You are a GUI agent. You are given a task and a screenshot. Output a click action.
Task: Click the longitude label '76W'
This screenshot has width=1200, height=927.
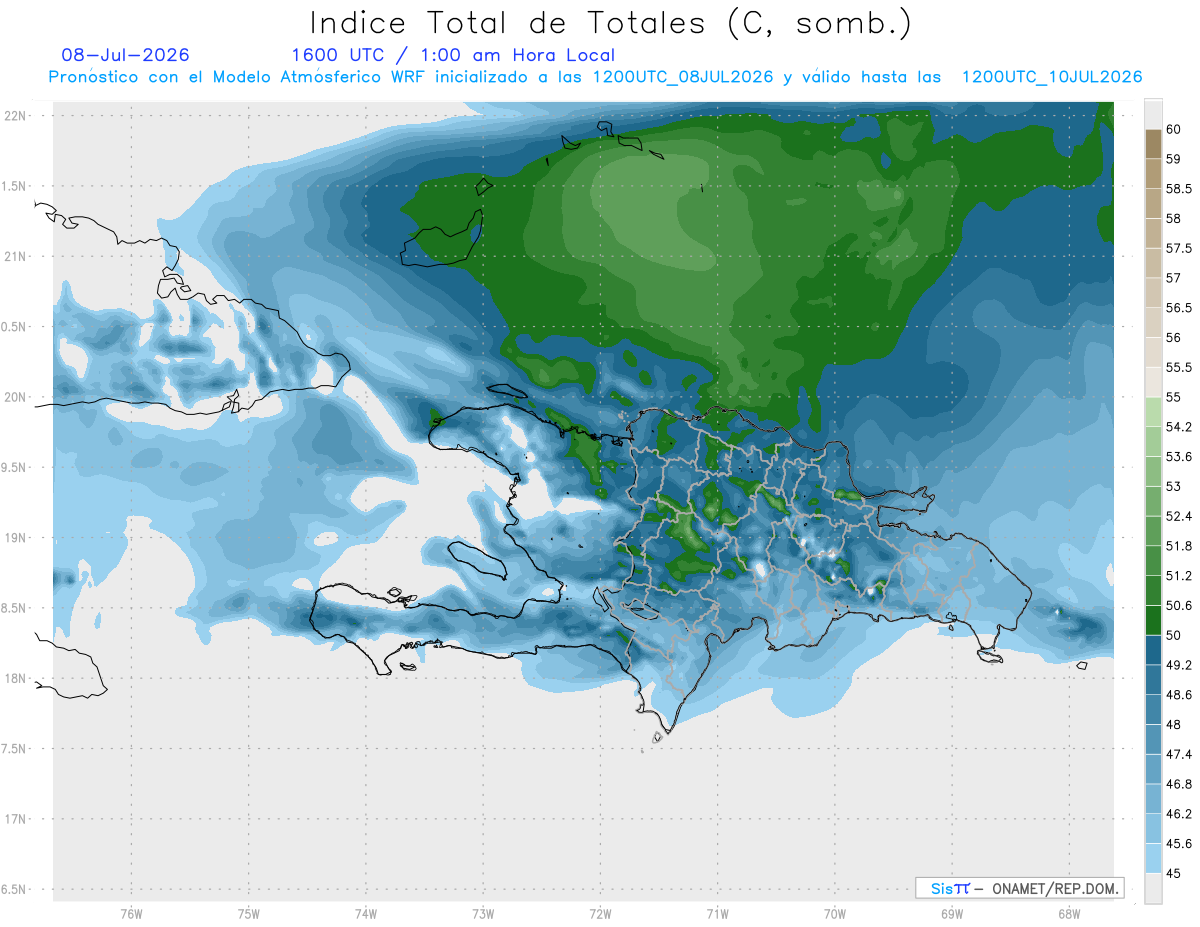pos(131,913)
